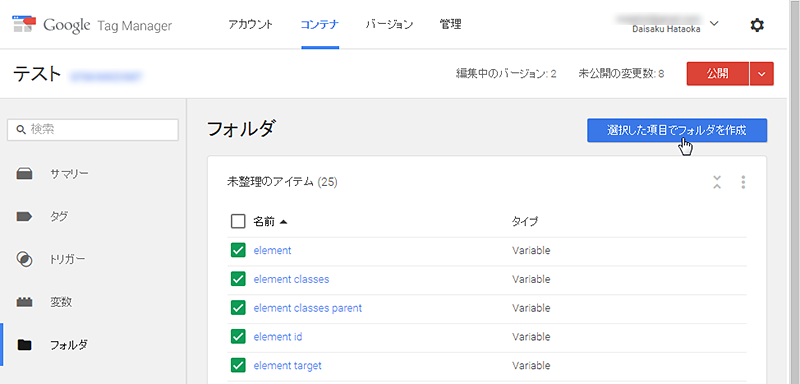Image resolution: width=800 pixels, height=384 pixels.
Task: Click the search magnifier icon
Action: pyautogui.click(x=21, y=130)
